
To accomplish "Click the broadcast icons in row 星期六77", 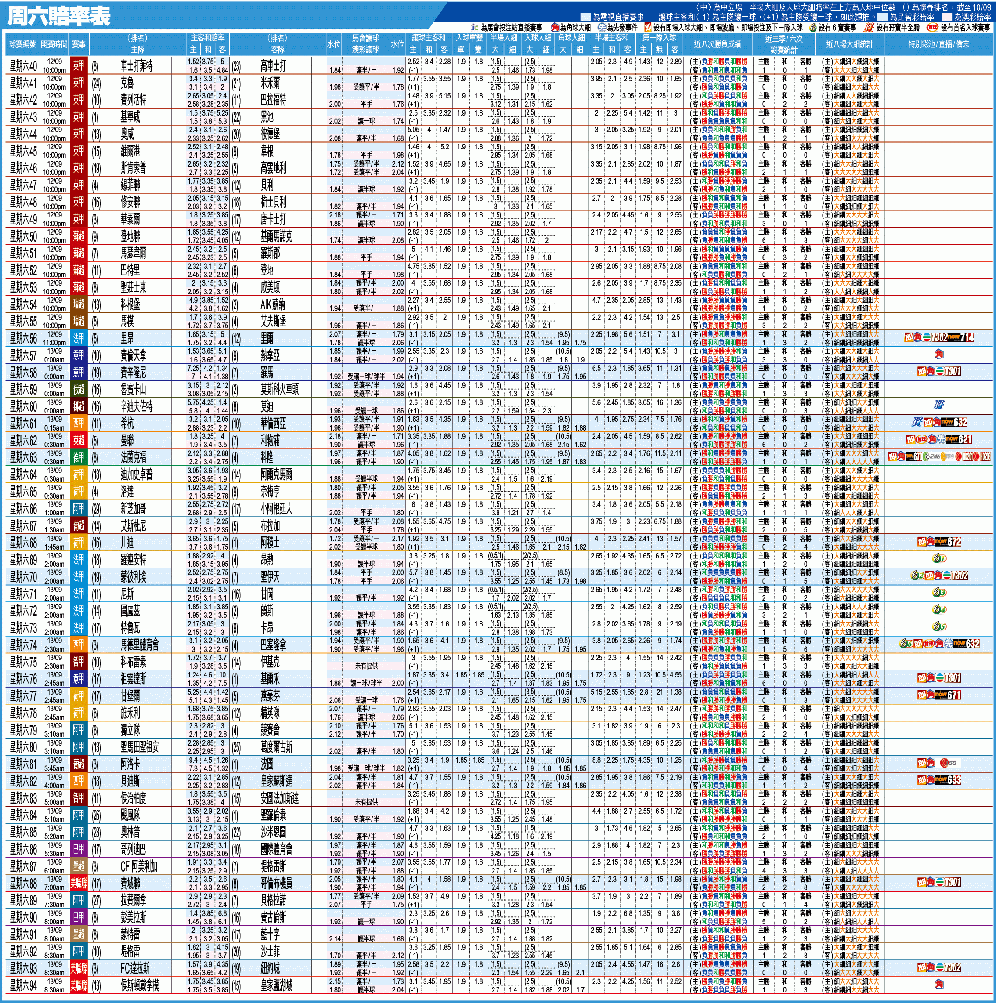I will point(938,694).
